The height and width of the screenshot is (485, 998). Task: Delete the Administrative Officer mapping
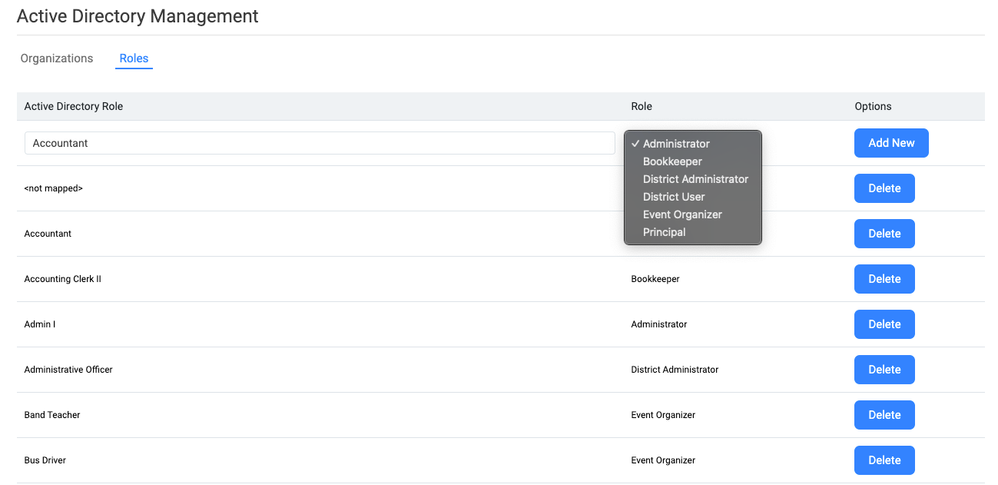[884, 370]
